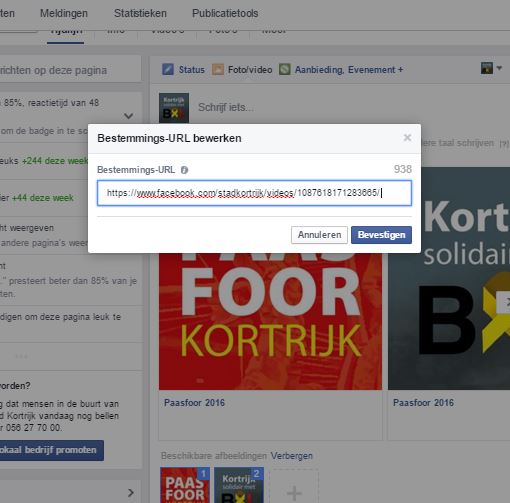Open the Meldingen tab
The image size is (510, 503).
click(64, 13)
